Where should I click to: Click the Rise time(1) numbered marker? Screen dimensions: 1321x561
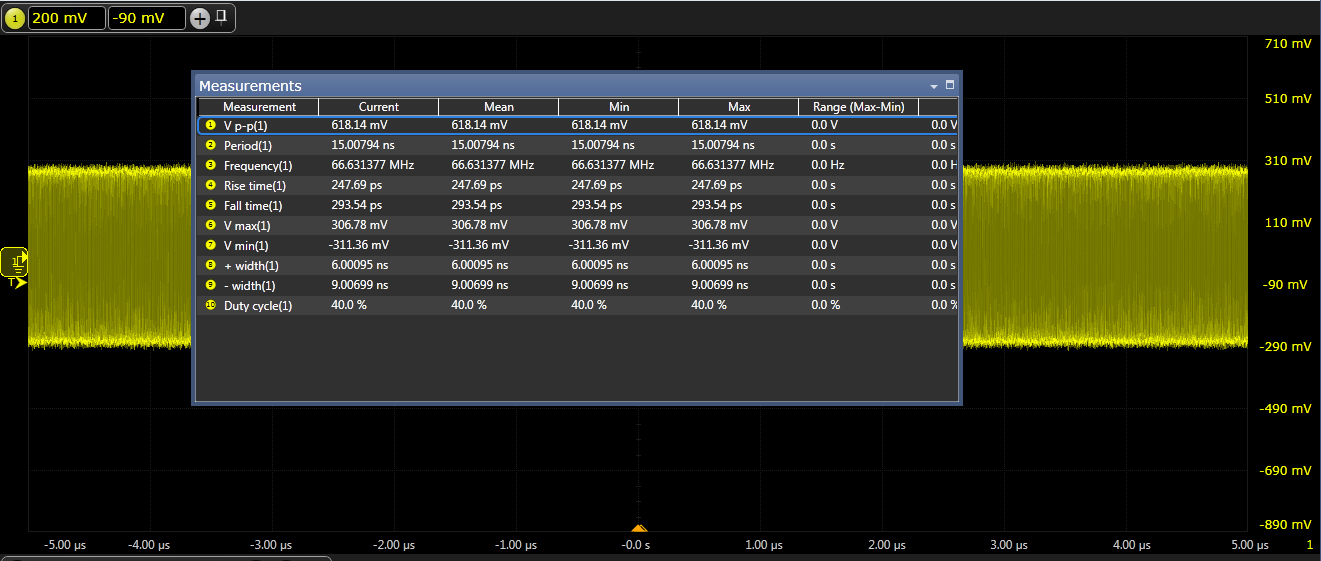[x=210, y=185]
